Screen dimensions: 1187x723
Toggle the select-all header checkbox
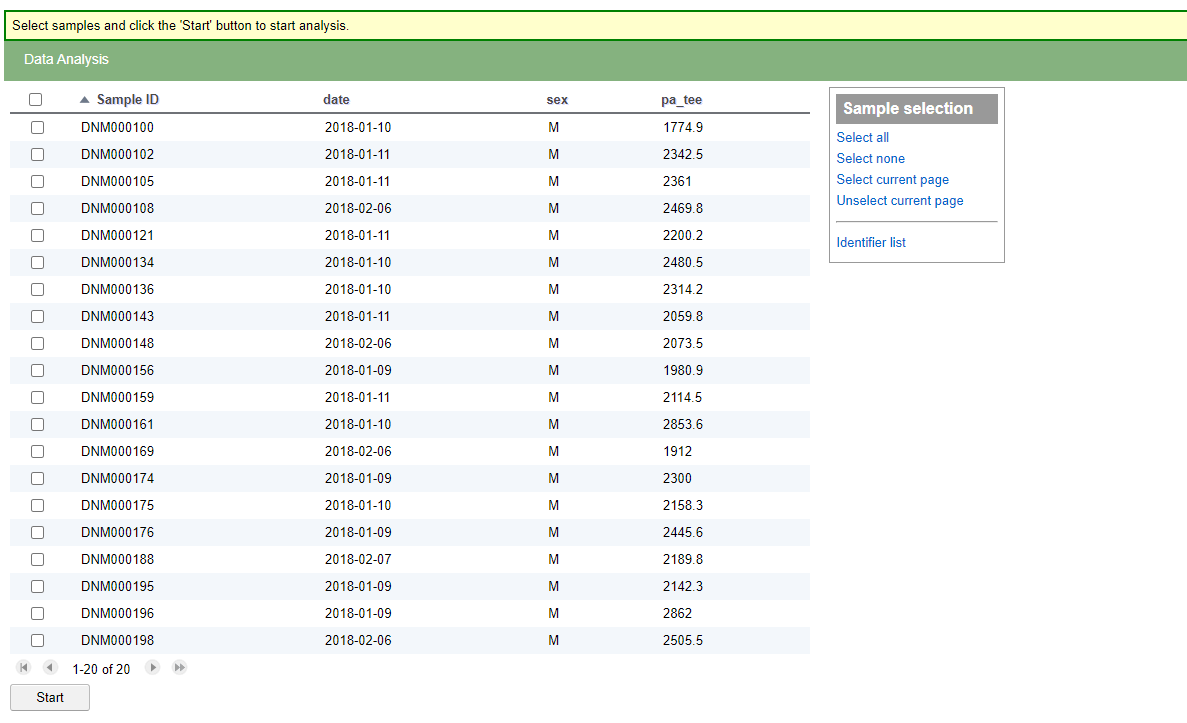click(x=36, y=100)
